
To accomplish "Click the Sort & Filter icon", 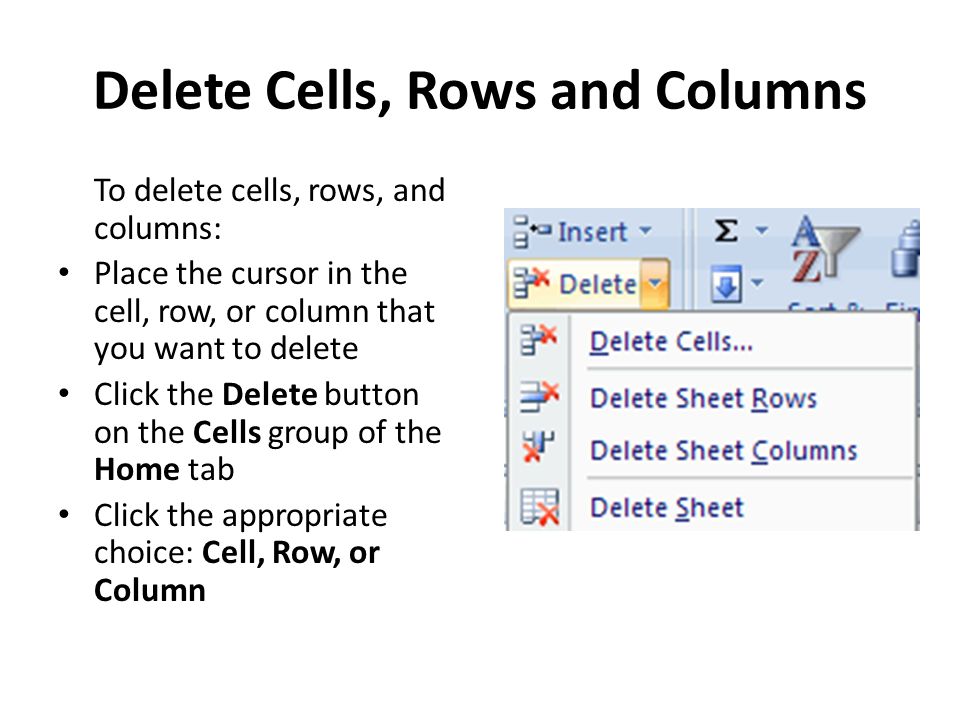I will 824,251.
